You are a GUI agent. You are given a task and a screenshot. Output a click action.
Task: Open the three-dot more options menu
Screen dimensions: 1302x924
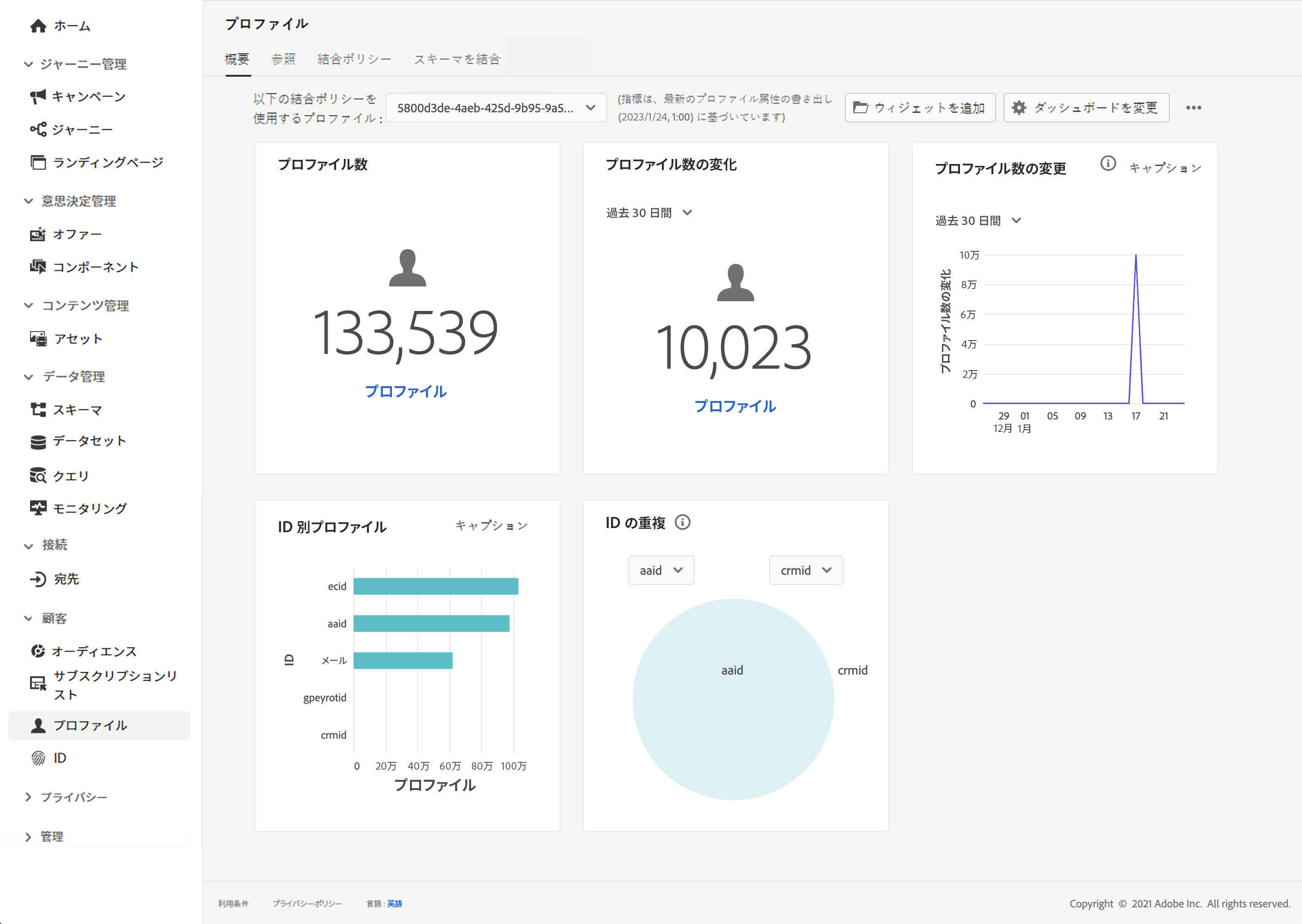pyautogui.click(x=1193, y=108)
